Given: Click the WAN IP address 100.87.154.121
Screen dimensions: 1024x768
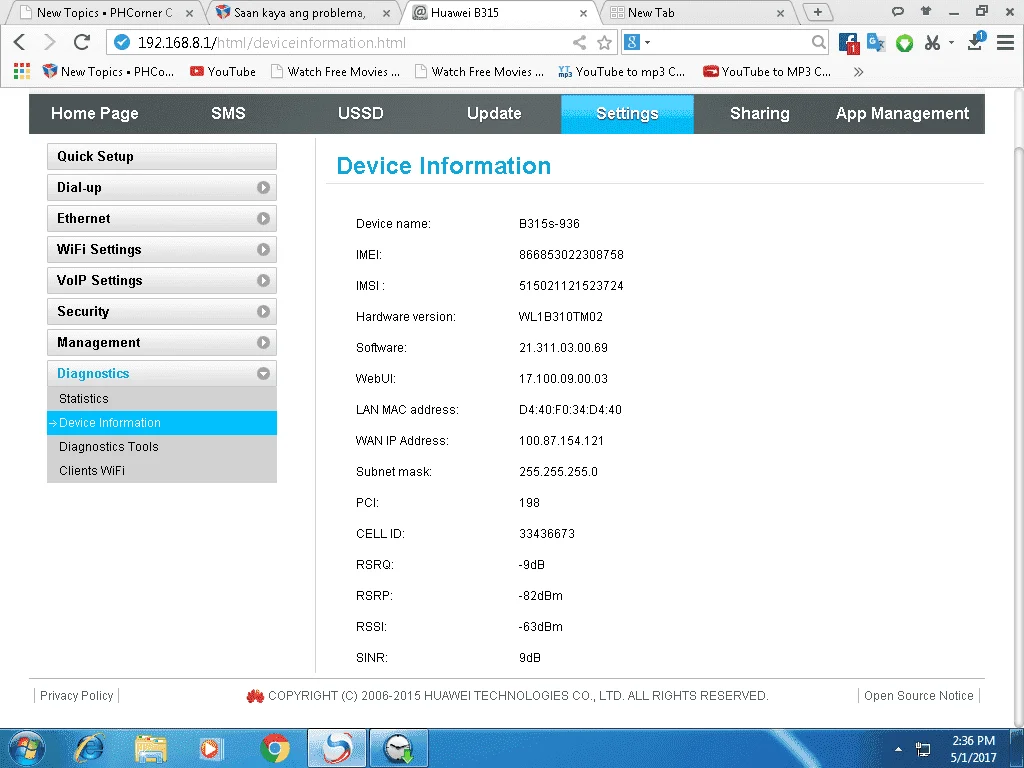Looking at the screenshot, I should pyautogui.click(x=561, y=441).
